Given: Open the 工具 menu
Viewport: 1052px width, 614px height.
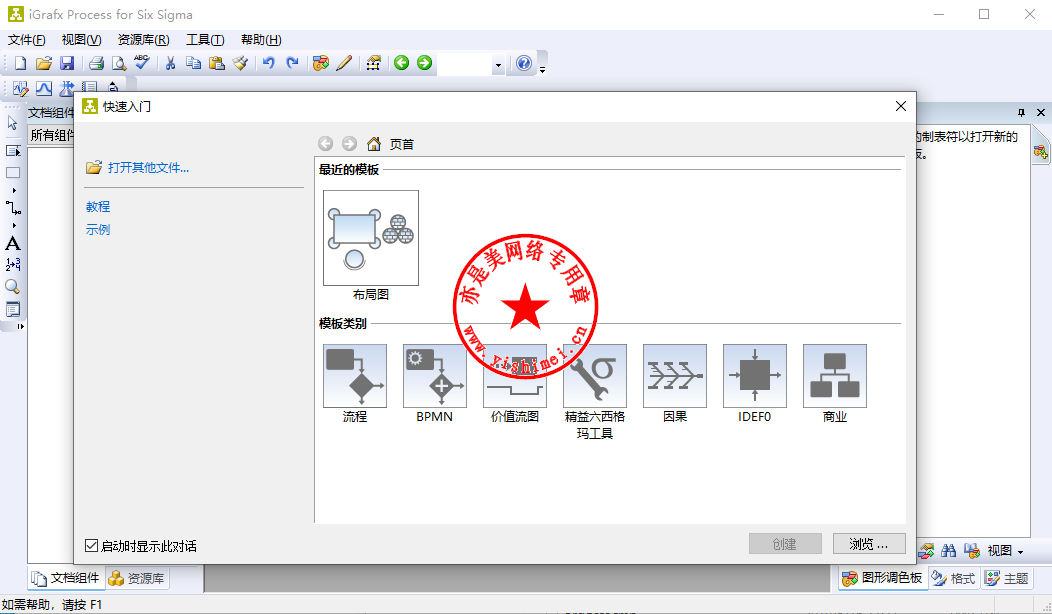Looking at the screenshot, I should click(205, 40).
